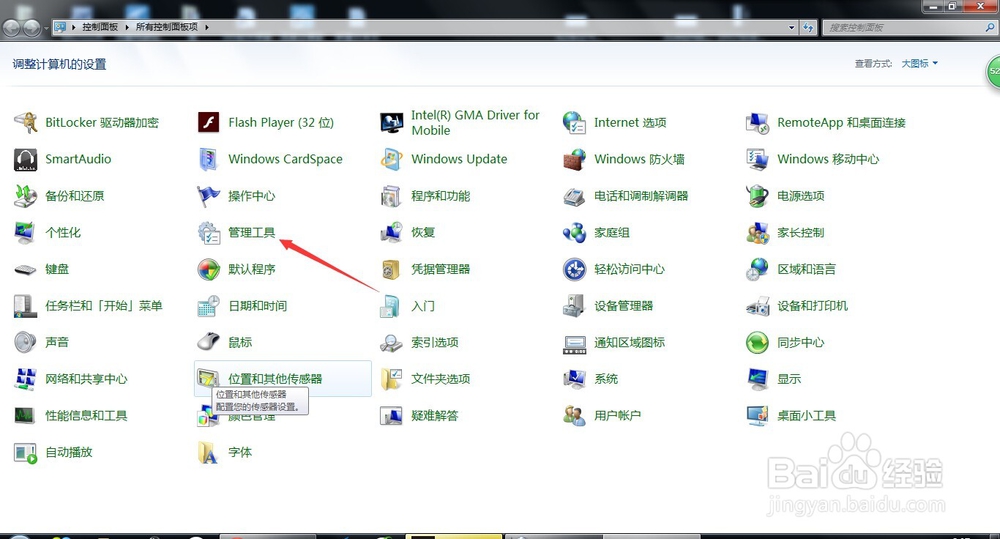Open the Windows Update icon
The height and width of the screenshot is (539, 1000).
tap(392, 159)
